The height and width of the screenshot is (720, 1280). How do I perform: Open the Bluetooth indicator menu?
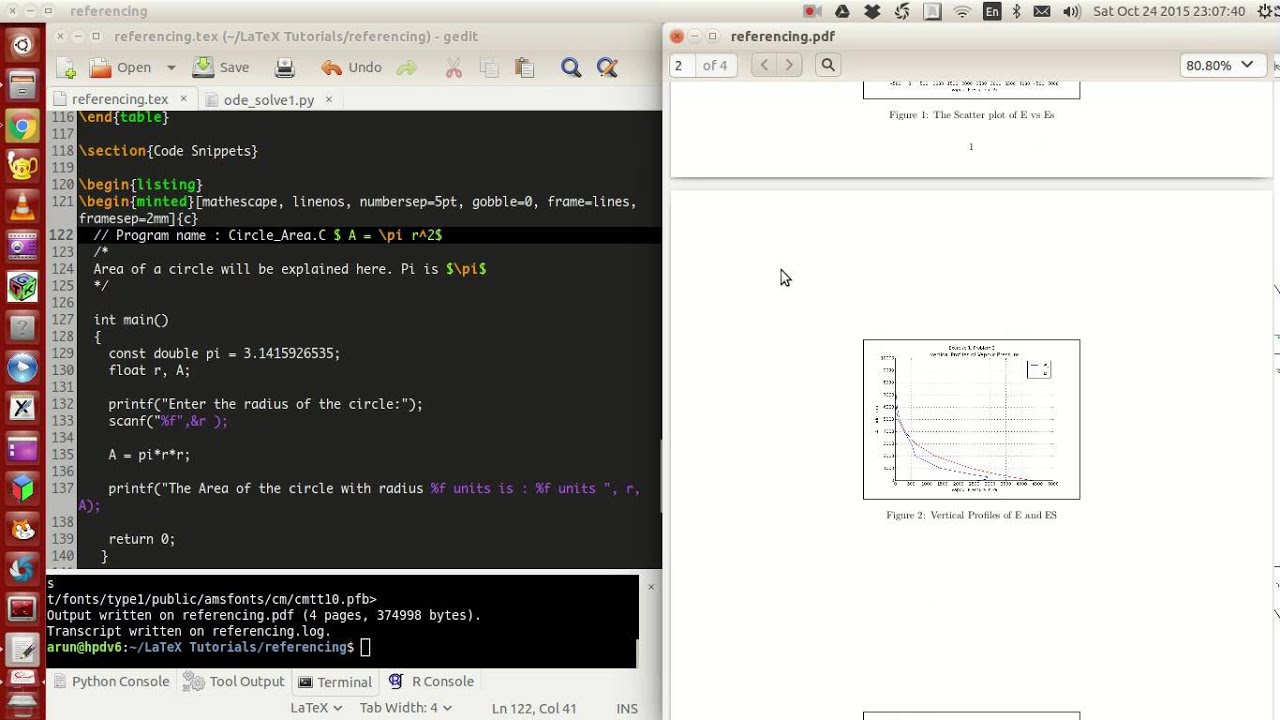pos(1017,11)
